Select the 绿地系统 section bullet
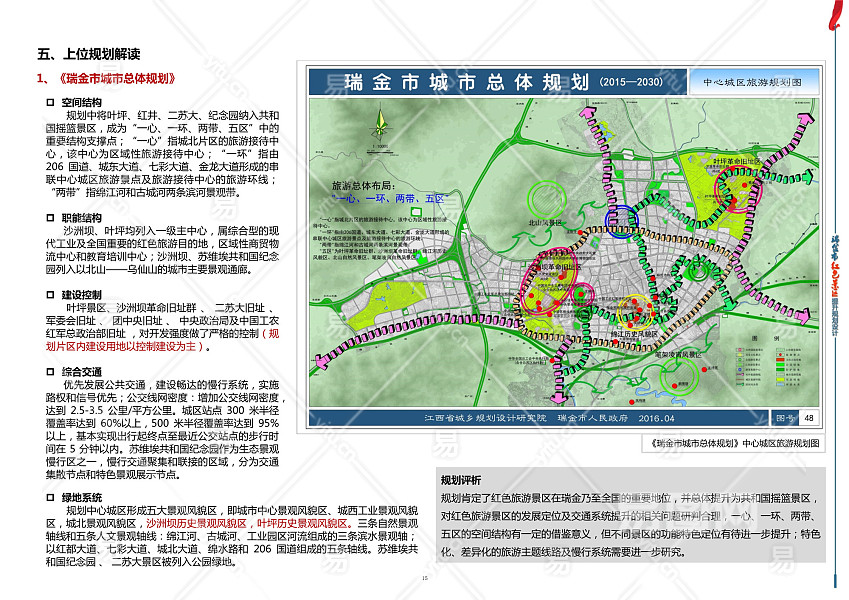 (51, 497)
